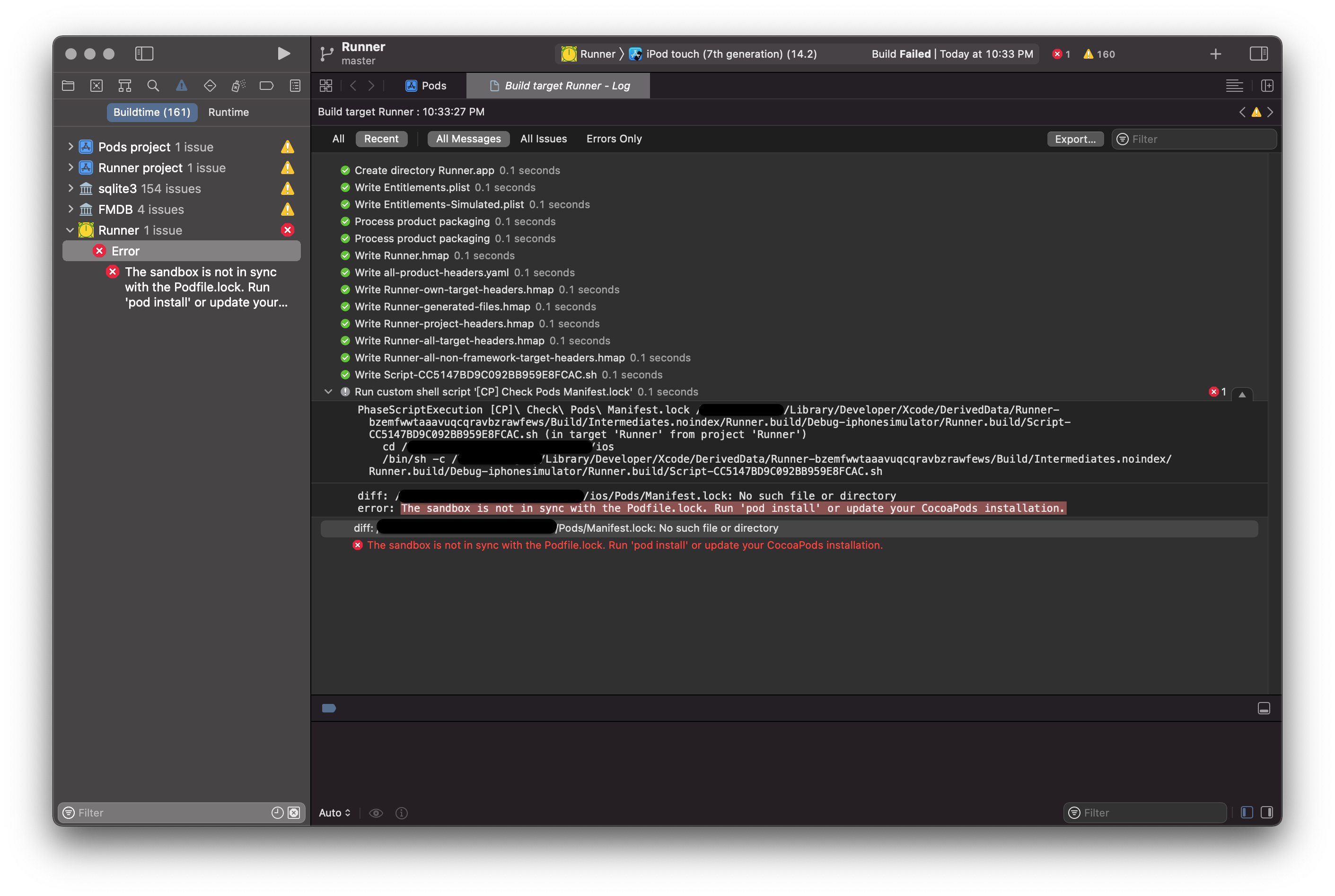
Task: Open the Runner scheme selector
Action: click(588, 54)
